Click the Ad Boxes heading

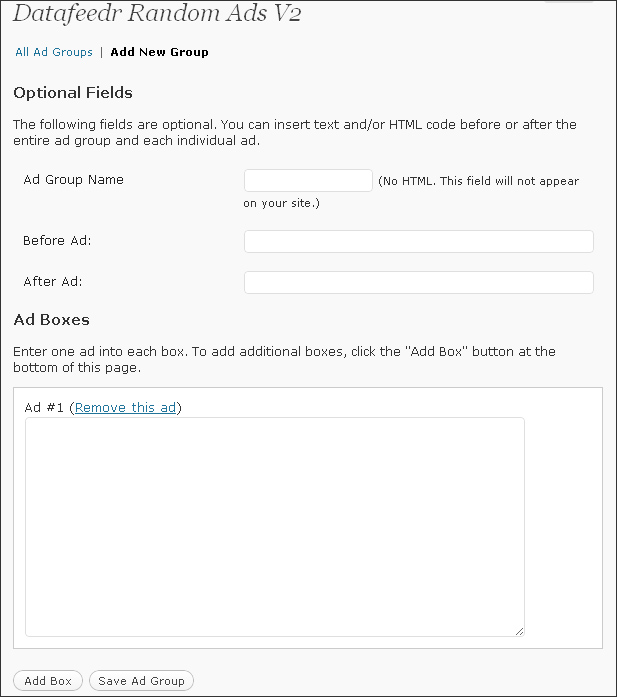[51, 320]
